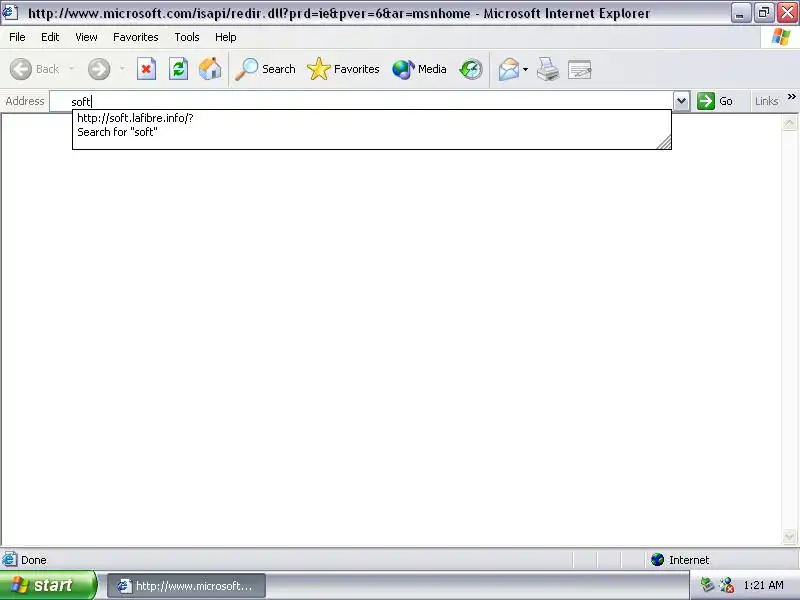800x600 pixels.
Task: Expand Back button history dropdown arrow
Action: pos(71,69)
